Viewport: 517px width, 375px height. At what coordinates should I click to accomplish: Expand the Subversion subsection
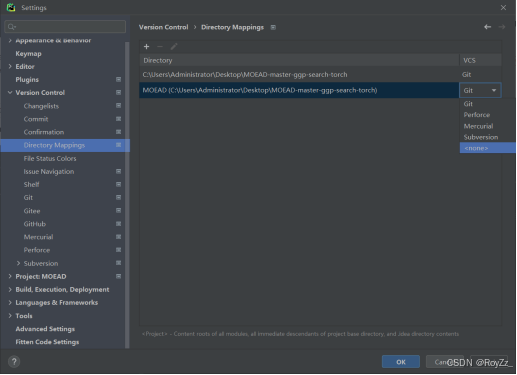click(x=18, y=263)
